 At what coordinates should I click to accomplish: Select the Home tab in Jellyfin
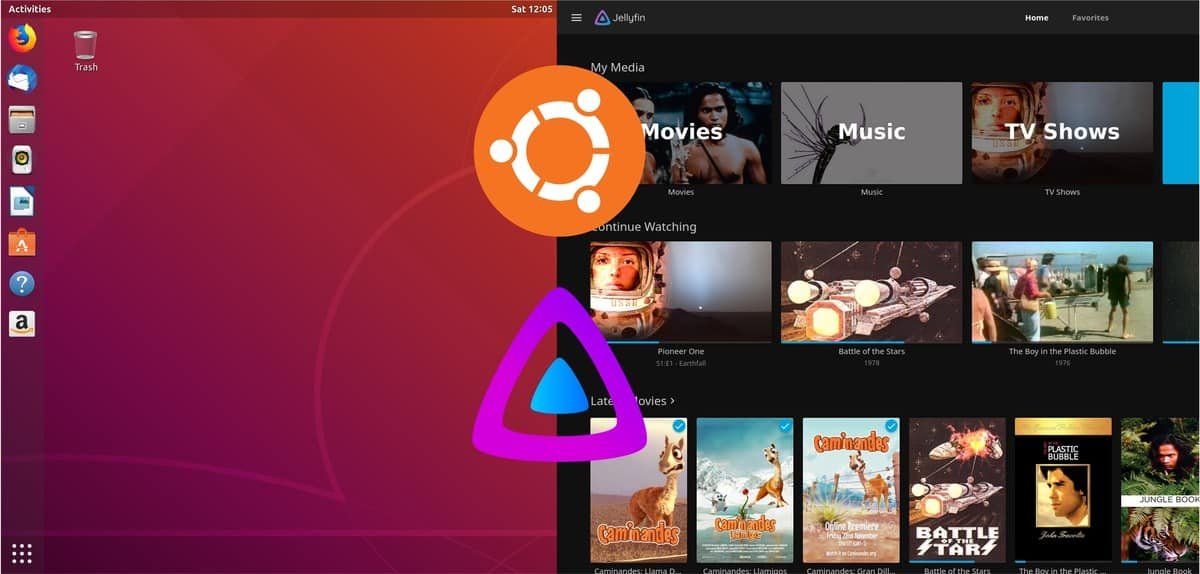(x=1036, y=18)
